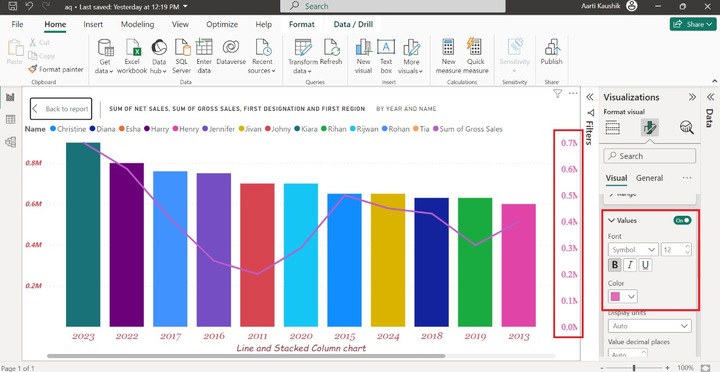Screen dimensions: 720x372
Task: Open More visuals gallery
Action: click(411, 56)
